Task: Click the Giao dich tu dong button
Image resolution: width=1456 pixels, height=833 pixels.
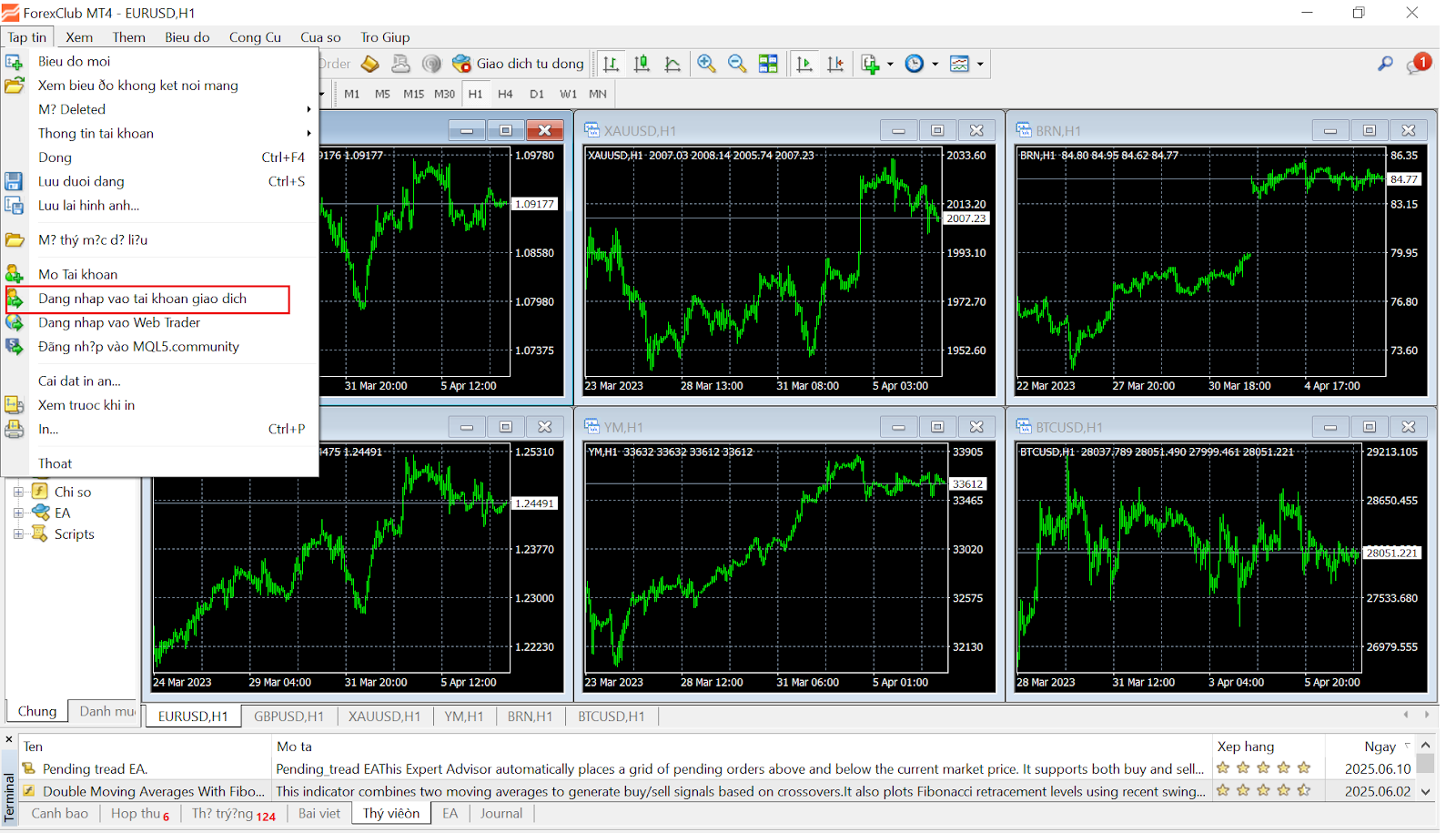Action: [518, 64]
